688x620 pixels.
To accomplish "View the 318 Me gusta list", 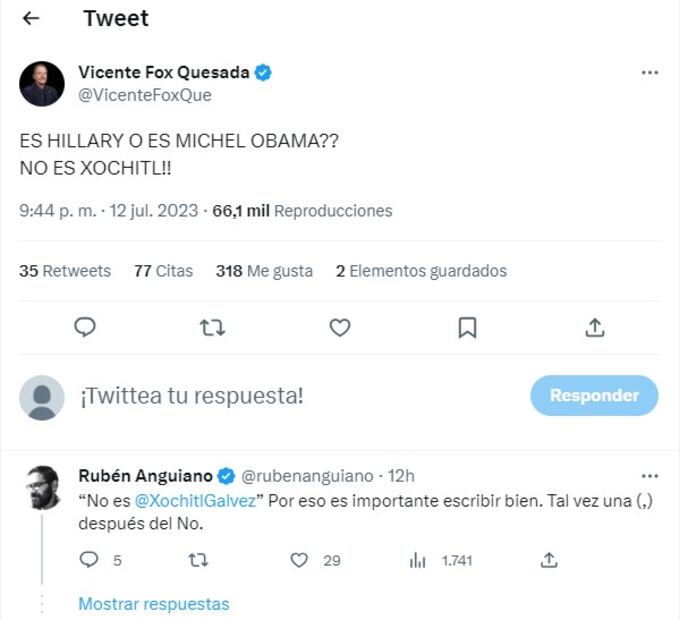I will [264, 271].
